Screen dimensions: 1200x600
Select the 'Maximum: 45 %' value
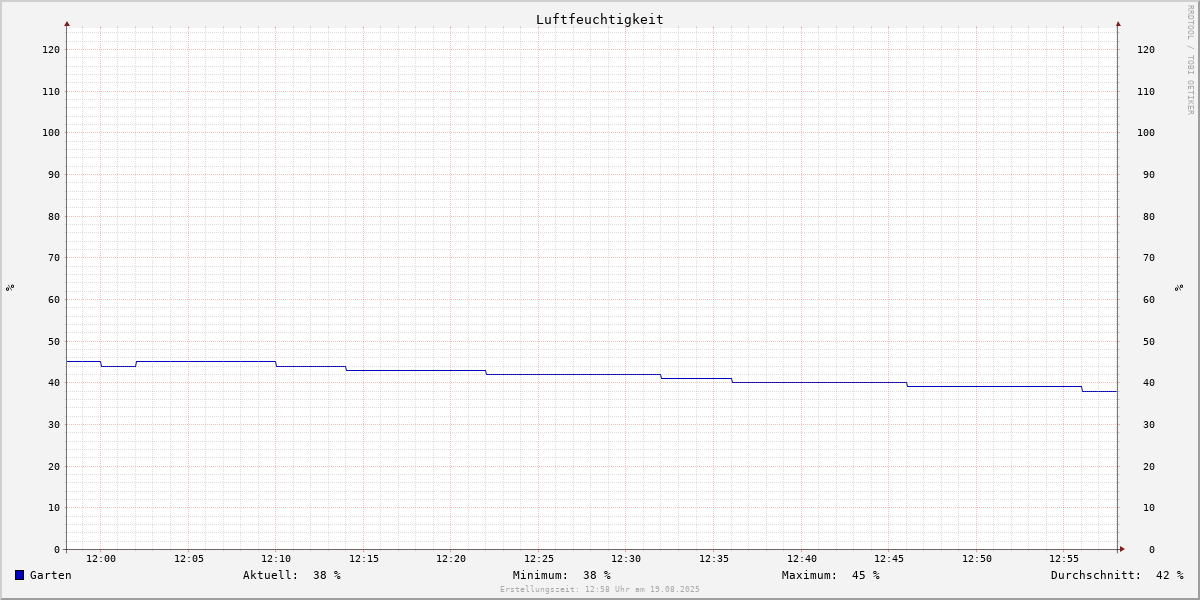(831, 575)
